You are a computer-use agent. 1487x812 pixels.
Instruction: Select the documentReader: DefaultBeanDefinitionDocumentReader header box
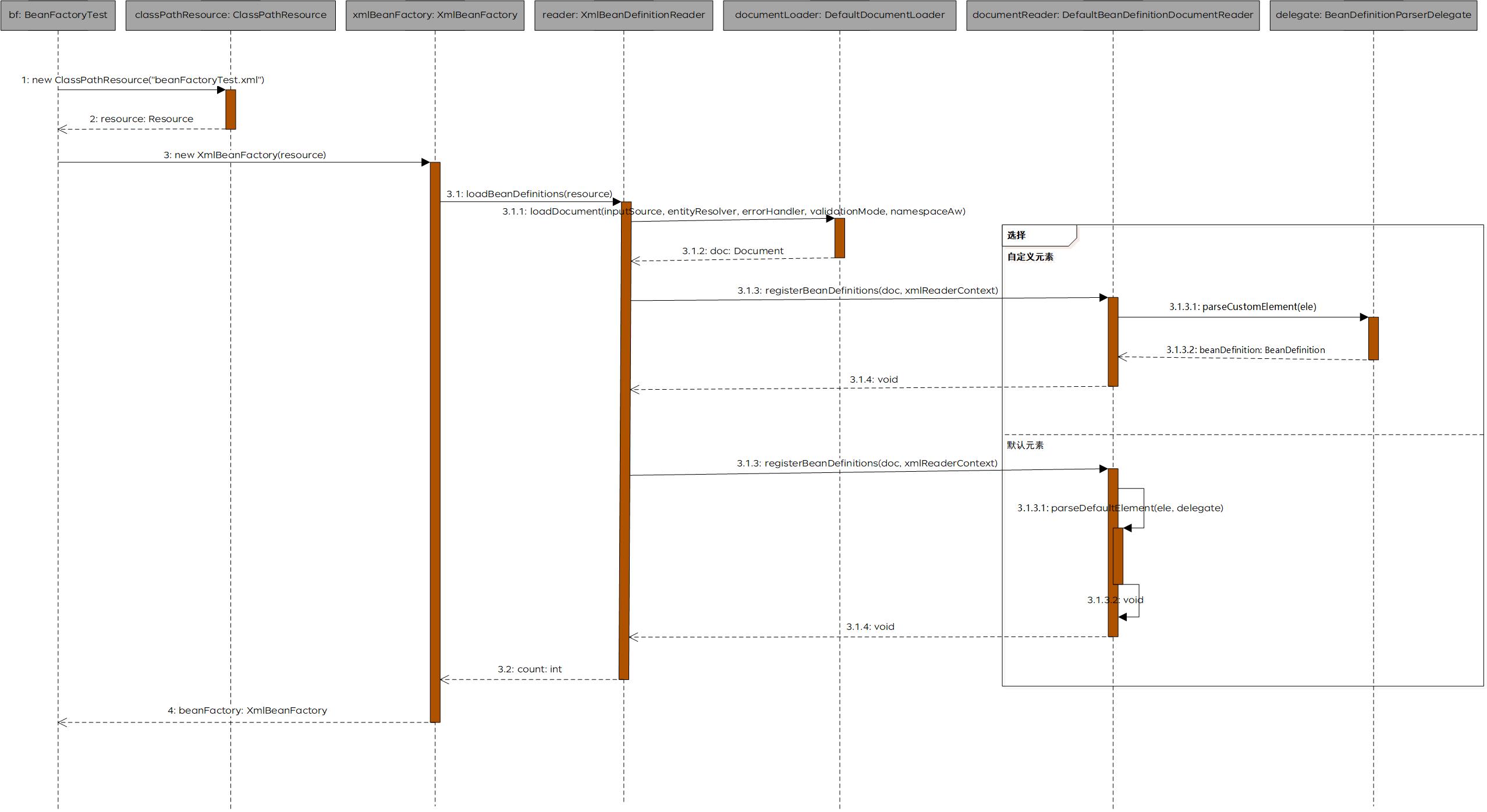[1113, 15]
